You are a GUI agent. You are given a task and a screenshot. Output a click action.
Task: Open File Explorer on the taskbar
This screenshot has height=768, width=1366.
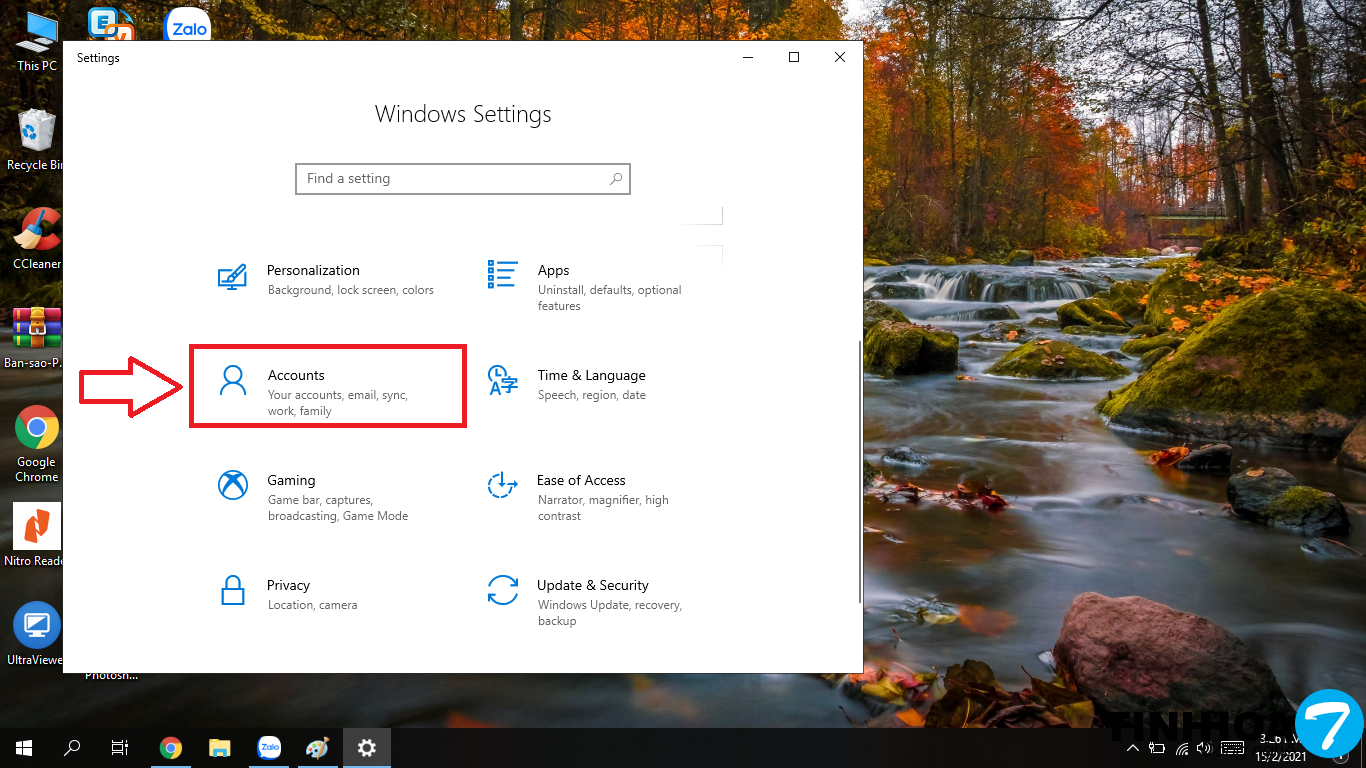click(220, 748)
